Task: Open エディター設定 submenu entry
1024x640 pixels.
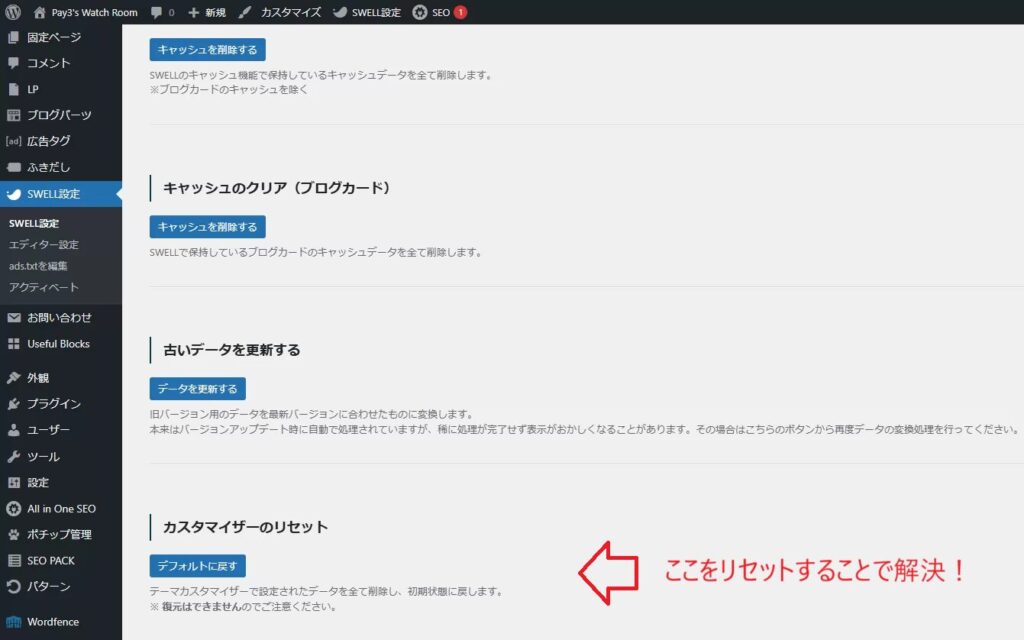Action: 44,244
